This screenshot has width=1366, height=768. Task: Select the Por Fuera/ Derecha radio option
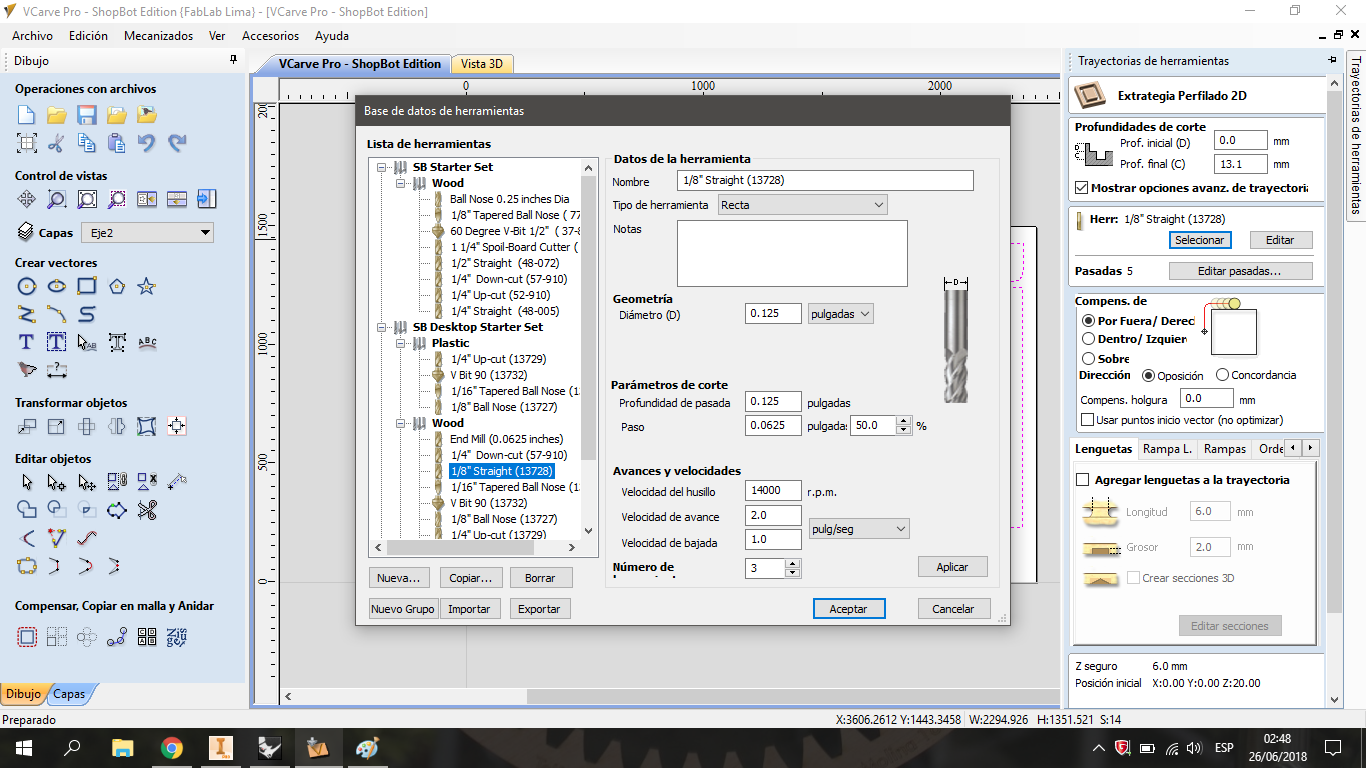tap(1089, 321)
